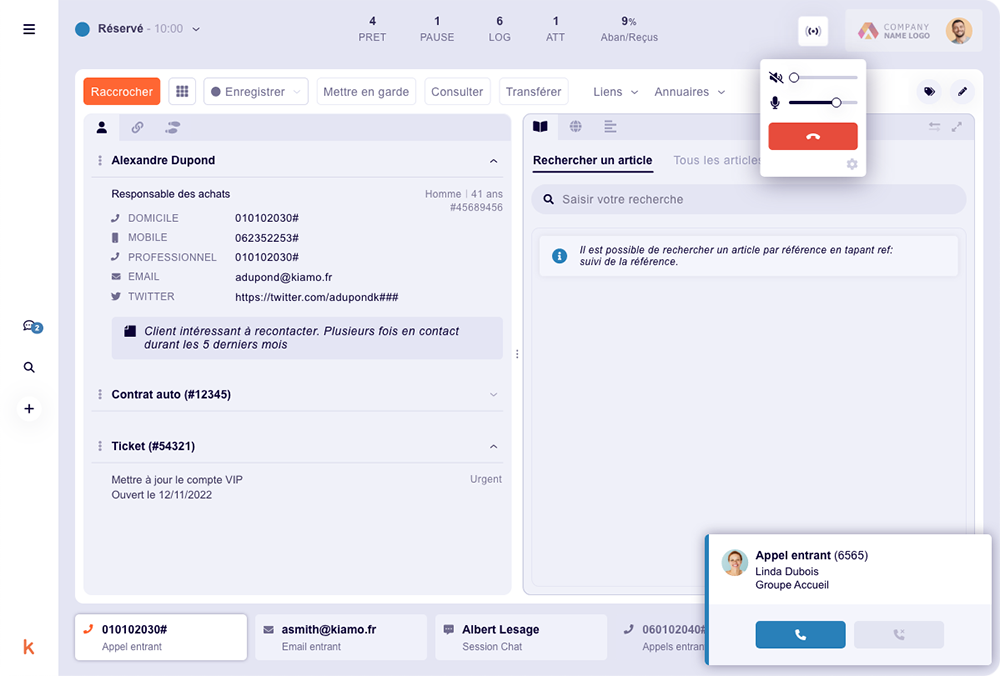Image resolution: width=1000 pixels, height=676 pixels.
Task: Click the email adupond@kiamo.fr
Action: [x=283, y=277]
